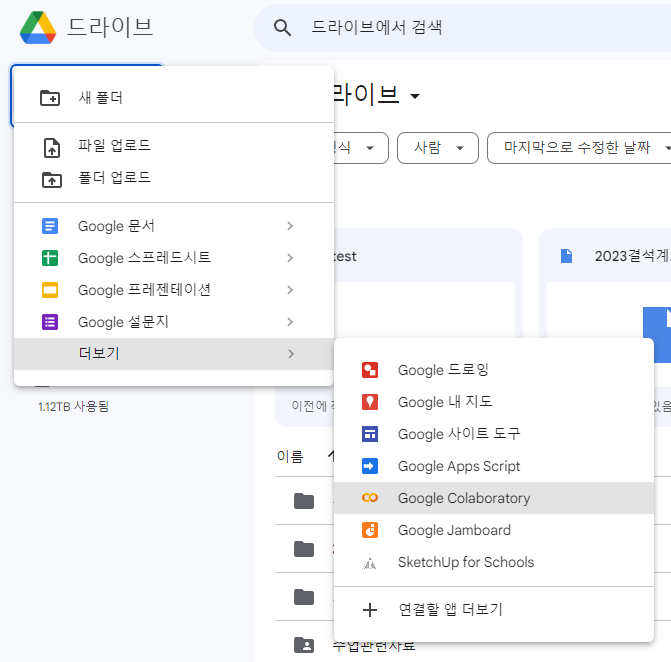Click the Colaboratory icon
671x662 pixels.
[x=370, y=498]
